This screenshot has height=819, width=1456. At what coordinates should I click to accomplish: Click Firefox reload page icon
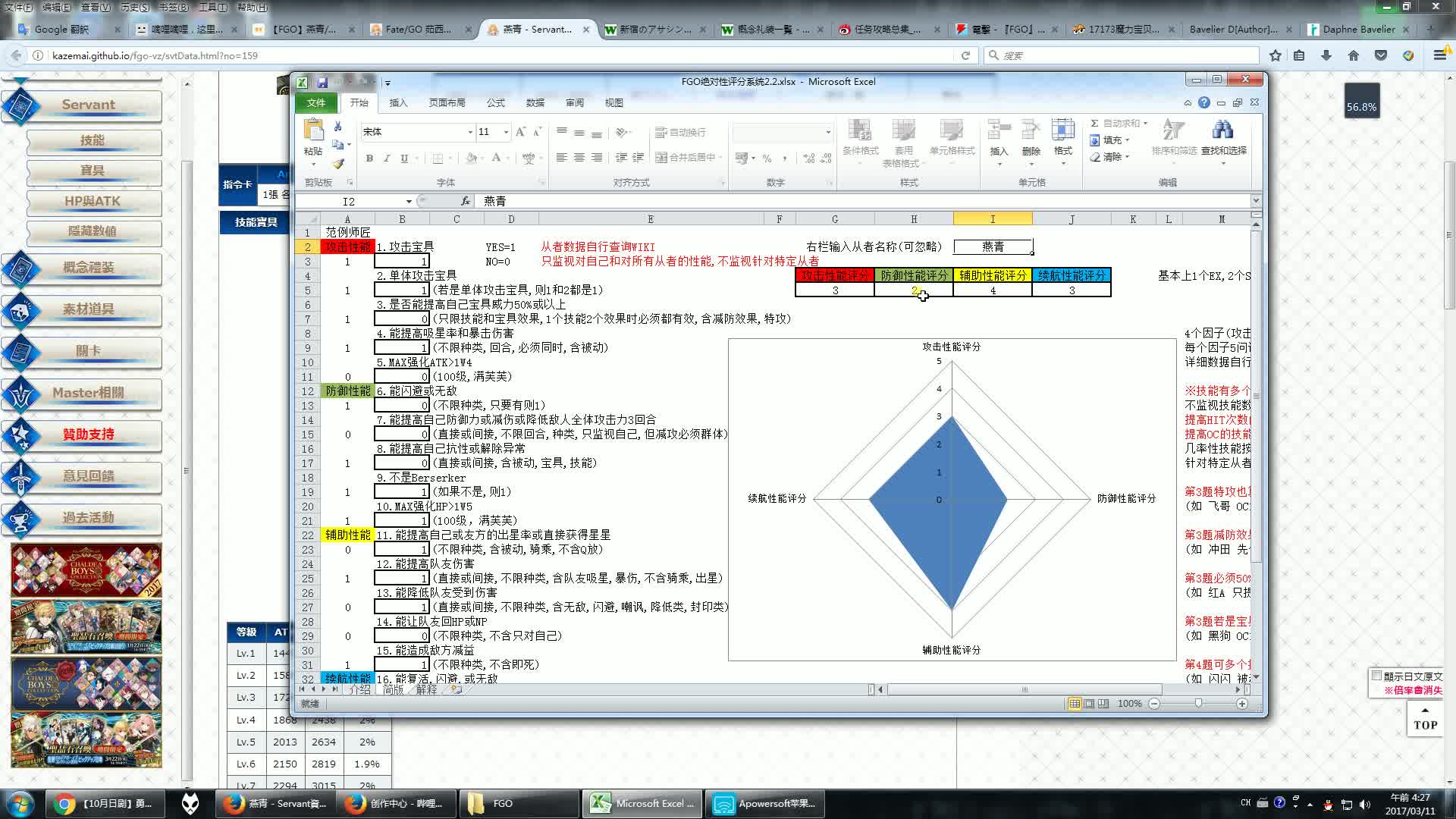(x=965, y=55)
